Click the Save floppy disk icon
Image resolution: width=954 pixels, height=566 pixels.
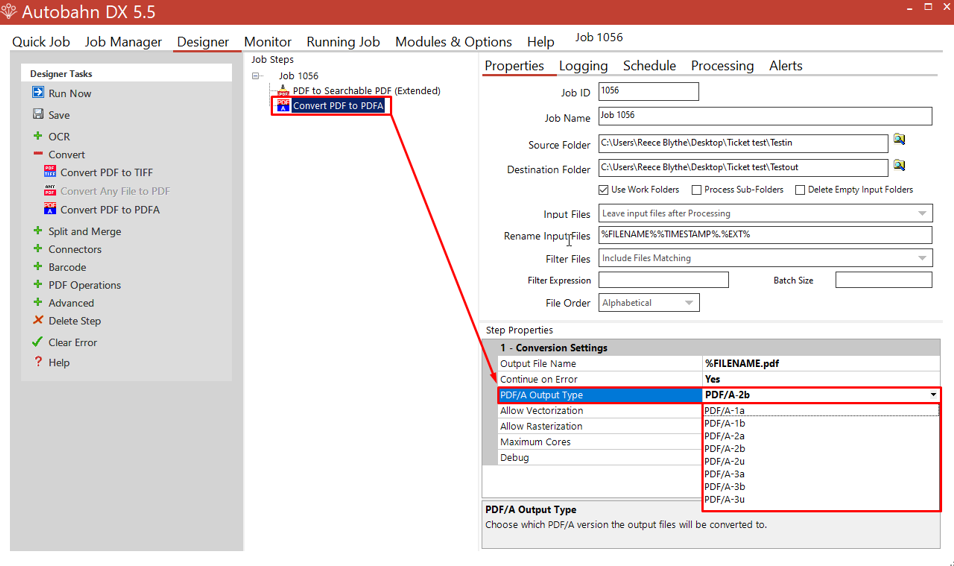(38, 114)
